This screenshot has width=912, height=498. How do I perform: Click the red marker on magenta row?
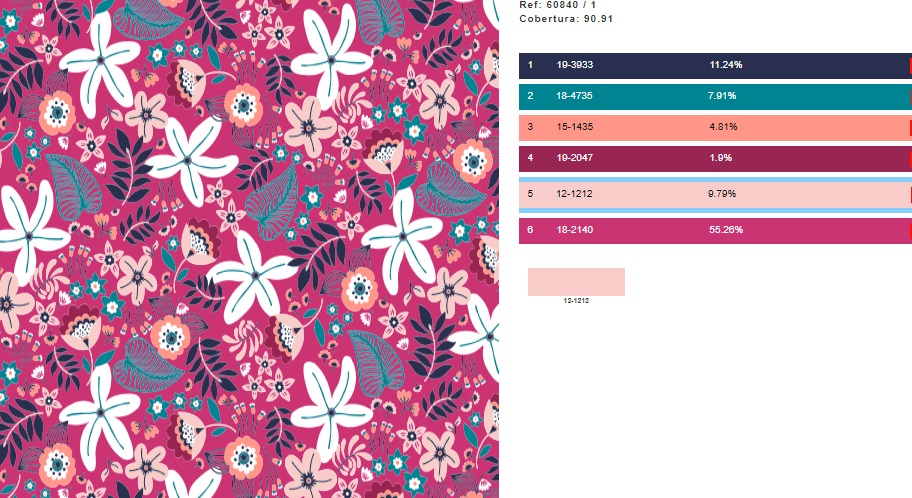click(x=910, y=231)
